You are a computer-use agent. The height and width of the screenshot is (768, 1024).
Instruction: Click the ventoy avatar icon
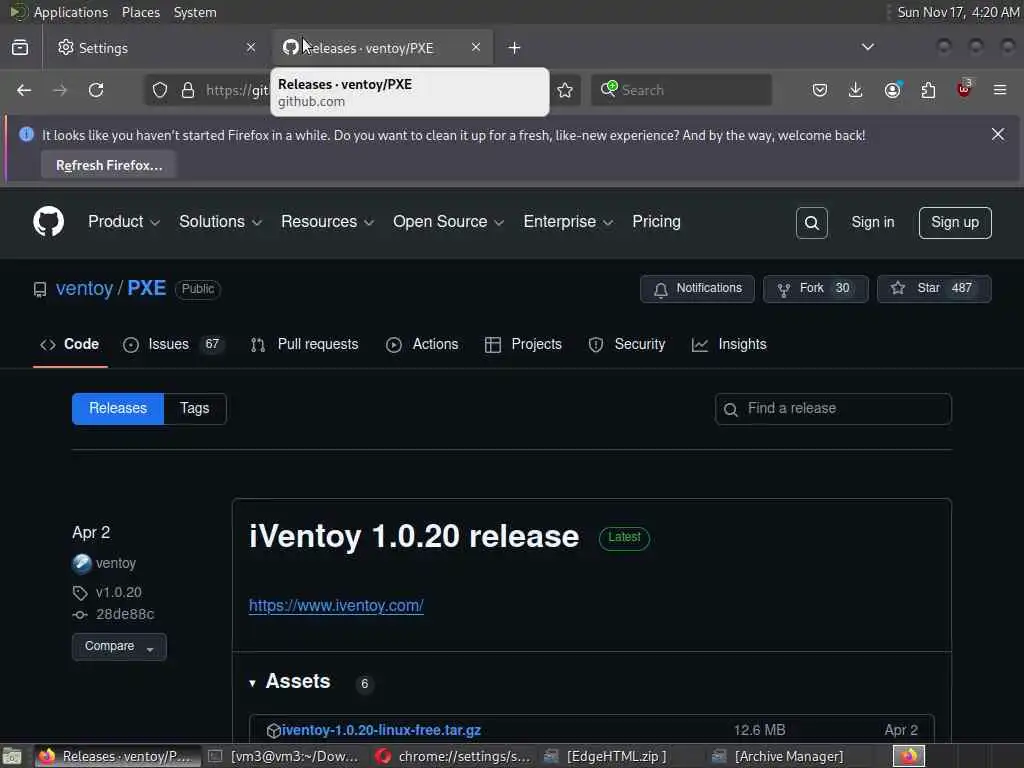82,563
